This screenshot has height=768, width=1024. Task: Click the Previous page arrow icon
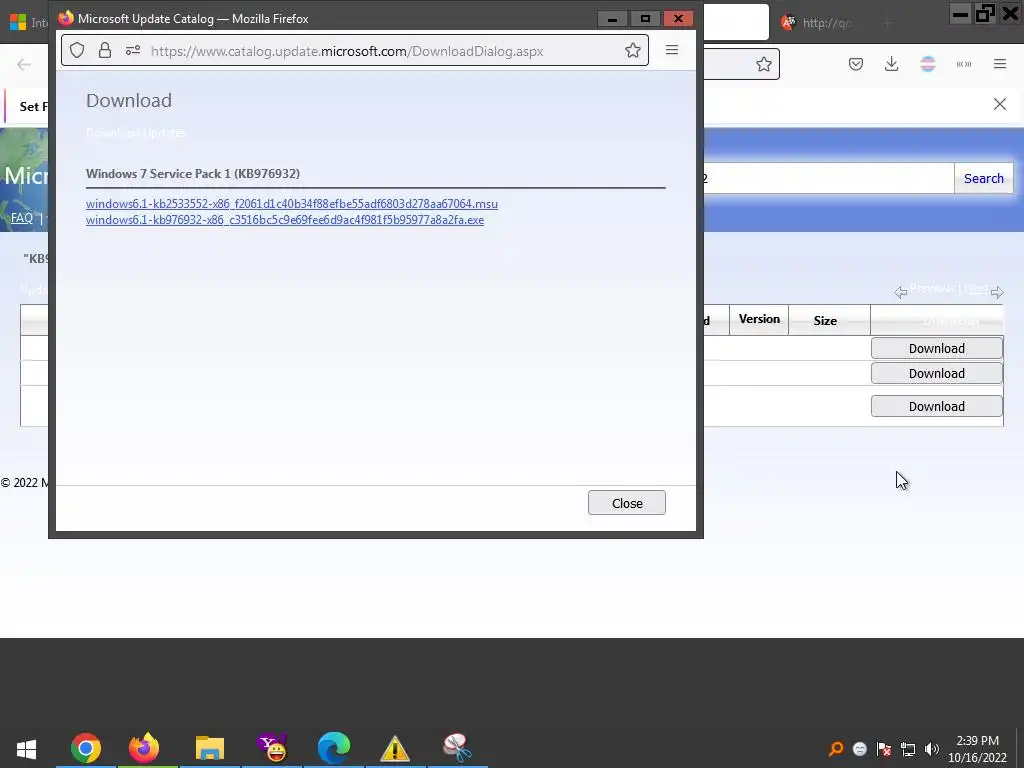click(x=901, y=292)
